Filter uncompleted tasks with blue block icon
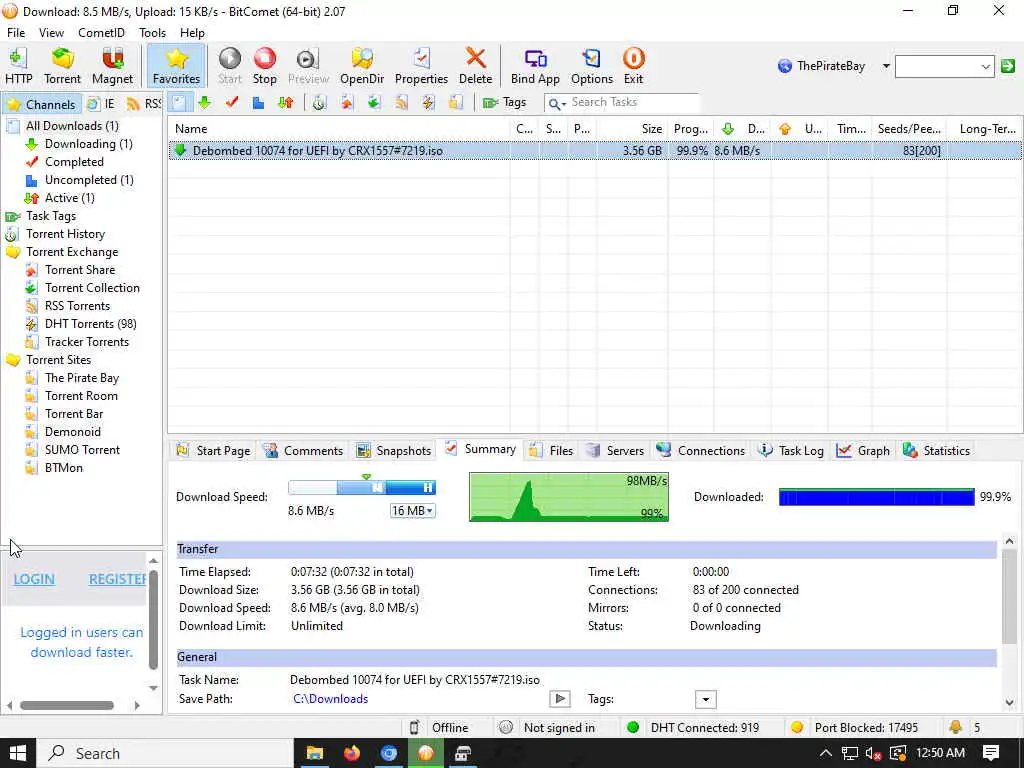Screen dimensions: 1024x768 [259, 103]
